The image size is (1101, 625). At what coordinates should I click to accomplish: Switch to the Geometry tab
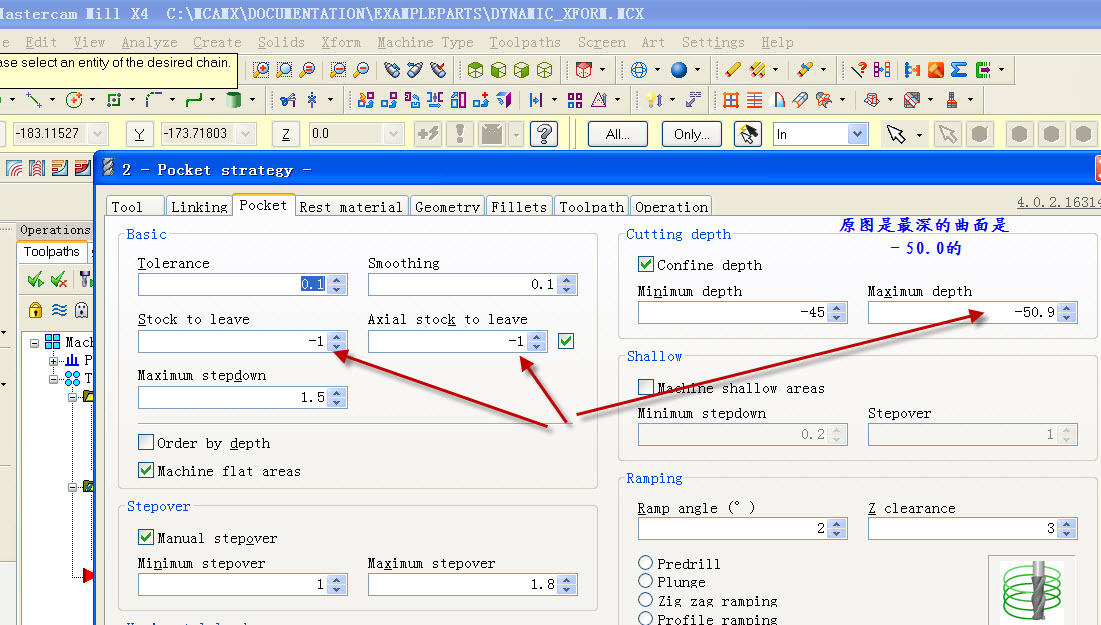(x=447, y=206)
